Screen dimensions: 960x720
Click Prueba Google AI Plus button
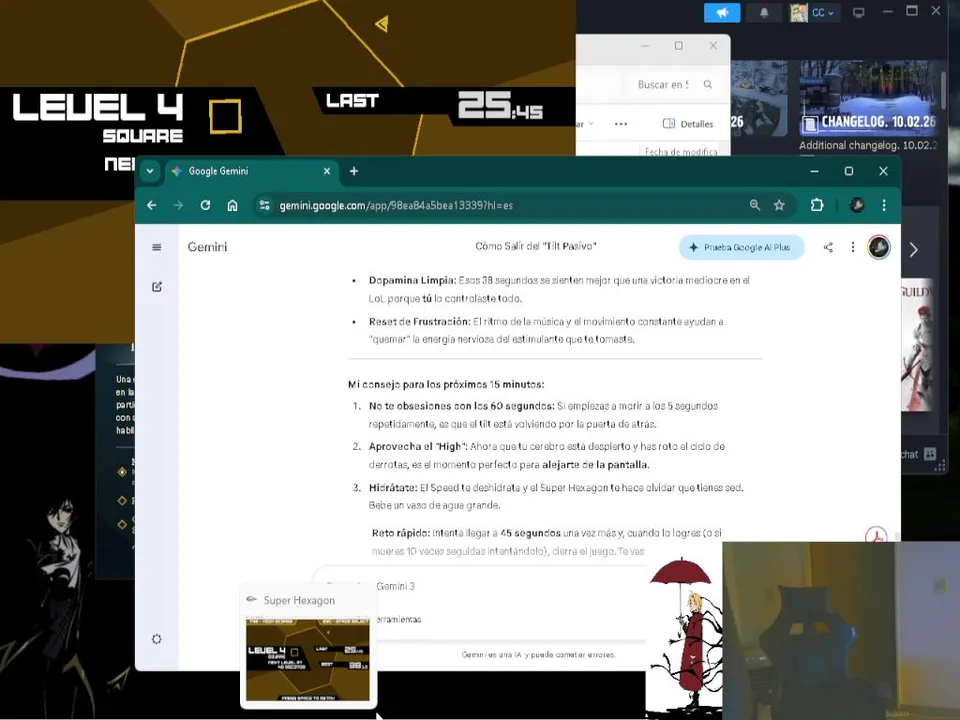click(741, 247)
